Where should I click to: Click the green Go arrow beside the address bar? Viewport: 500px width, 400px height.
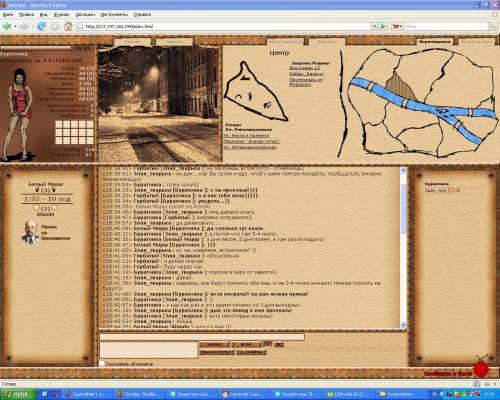coord(383,26)
